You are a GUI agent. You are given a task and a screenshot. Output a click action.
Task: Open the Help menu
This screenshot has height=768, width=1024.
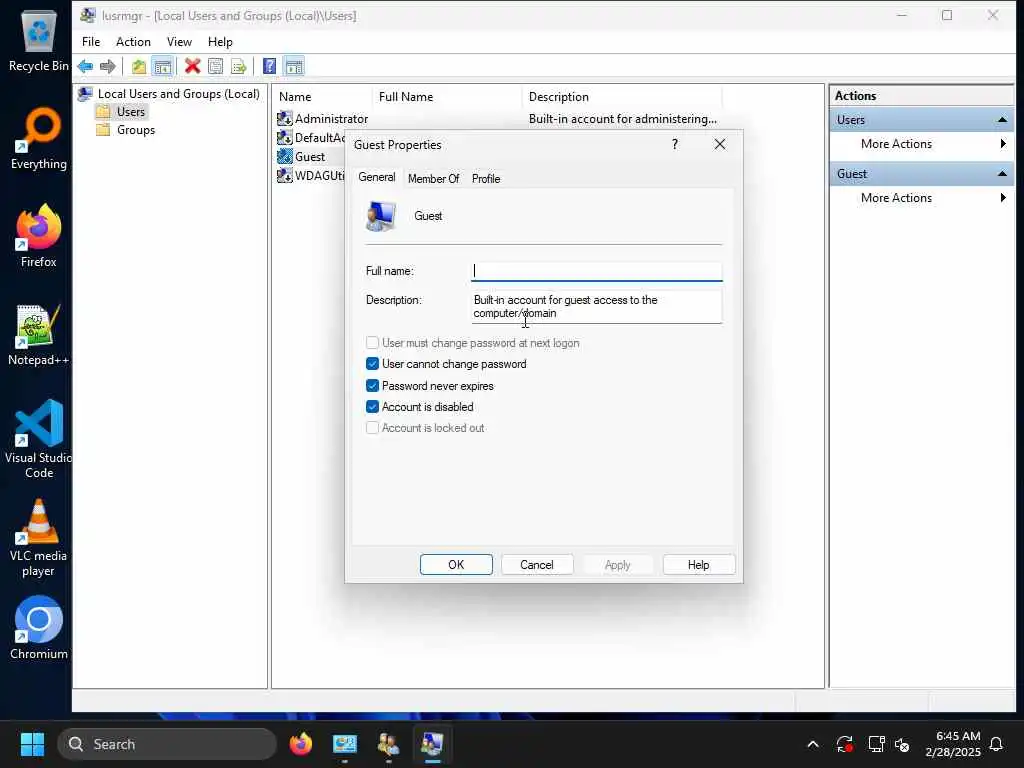220,42
